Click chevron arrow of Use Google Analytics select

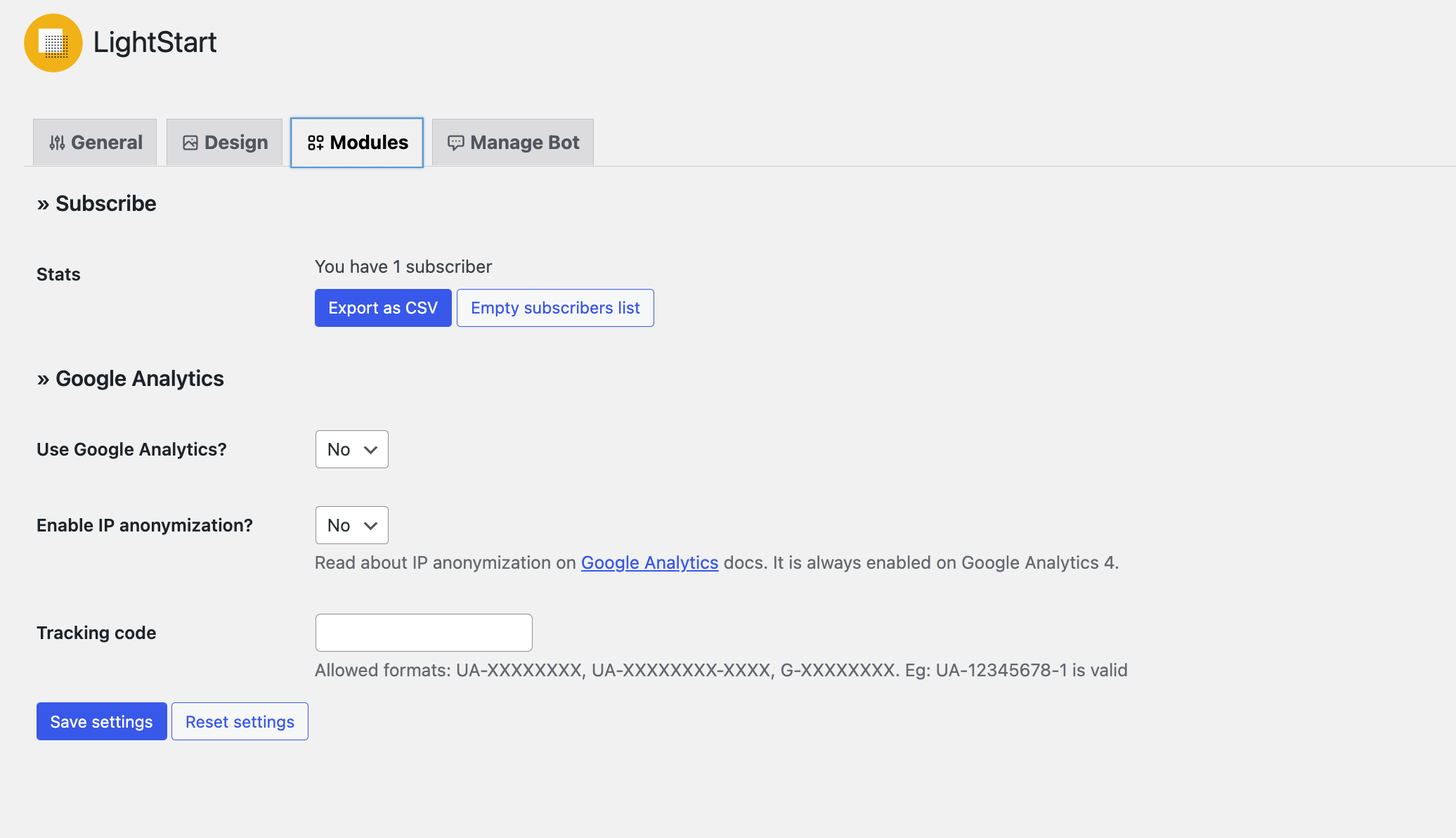tap(371, 450)
